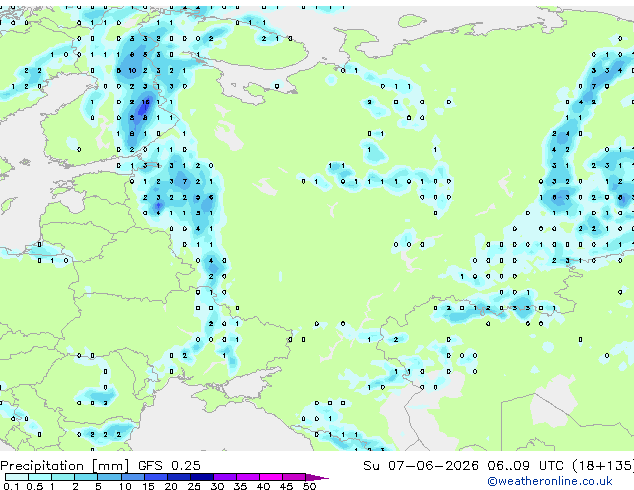Click the 20–25 mm dark blue swatch
634x490 pixels.
point(179,477)
